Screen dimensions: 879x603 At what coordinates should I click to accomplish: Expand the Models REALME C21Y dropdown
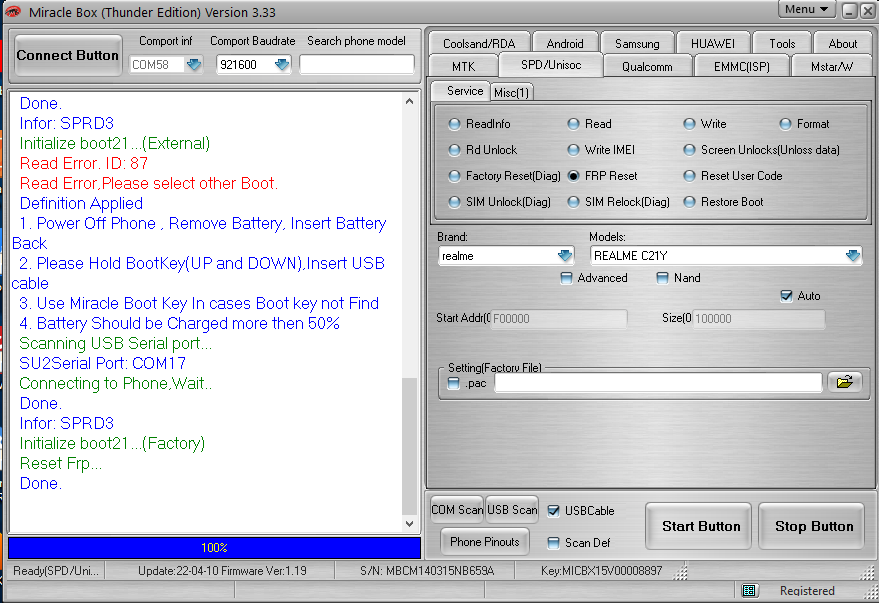point(853,256)
